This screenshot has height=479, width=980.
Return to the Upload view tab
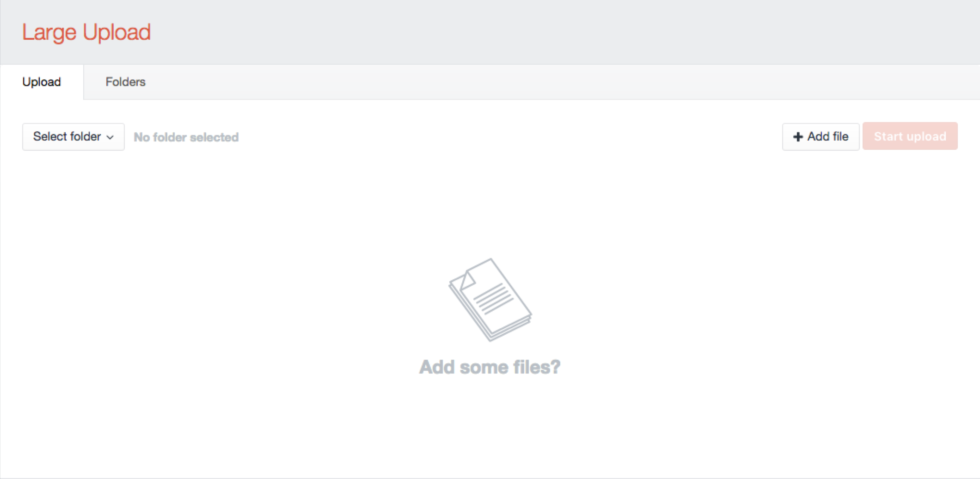(x=41, y=82)
